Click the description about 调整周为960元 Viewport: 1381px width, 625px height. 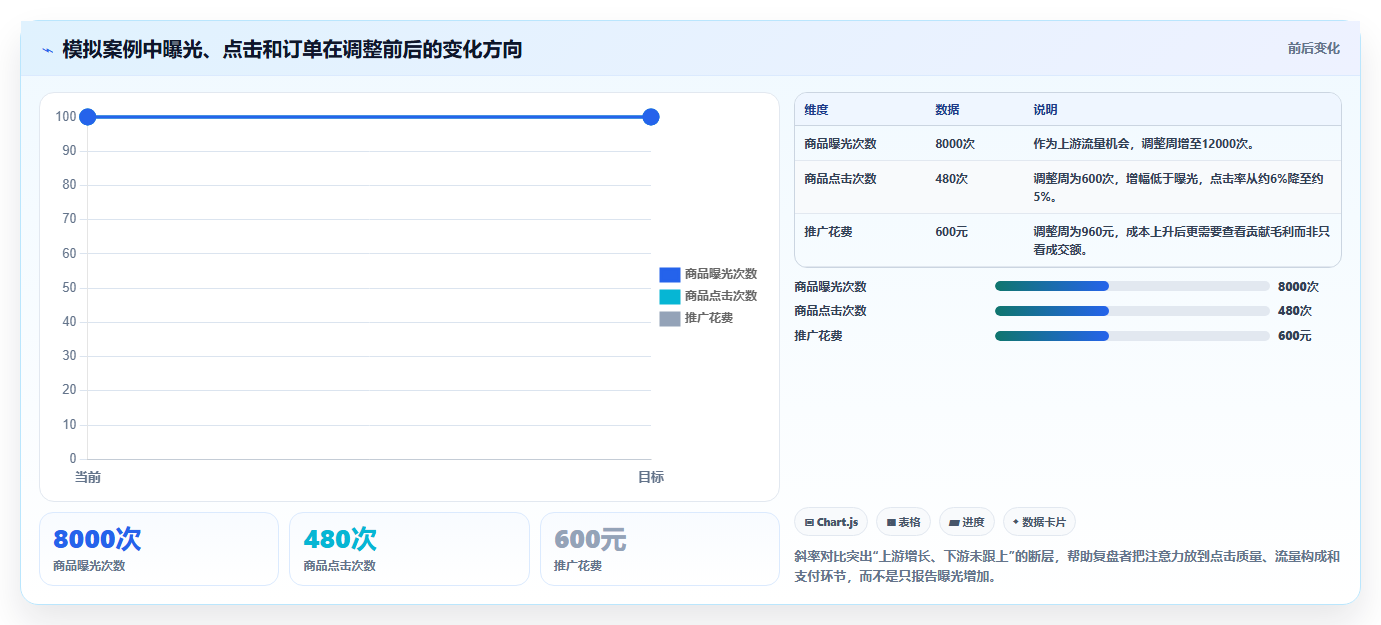pos(1181,241)
